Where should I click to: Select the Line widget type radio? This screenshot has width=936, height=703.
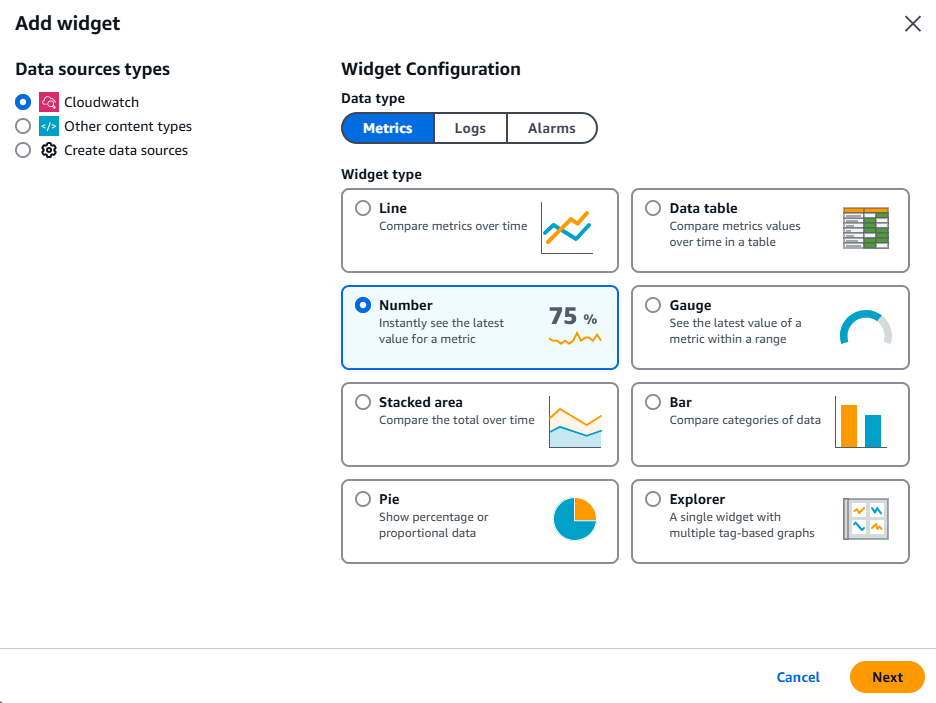click(363, 208)
